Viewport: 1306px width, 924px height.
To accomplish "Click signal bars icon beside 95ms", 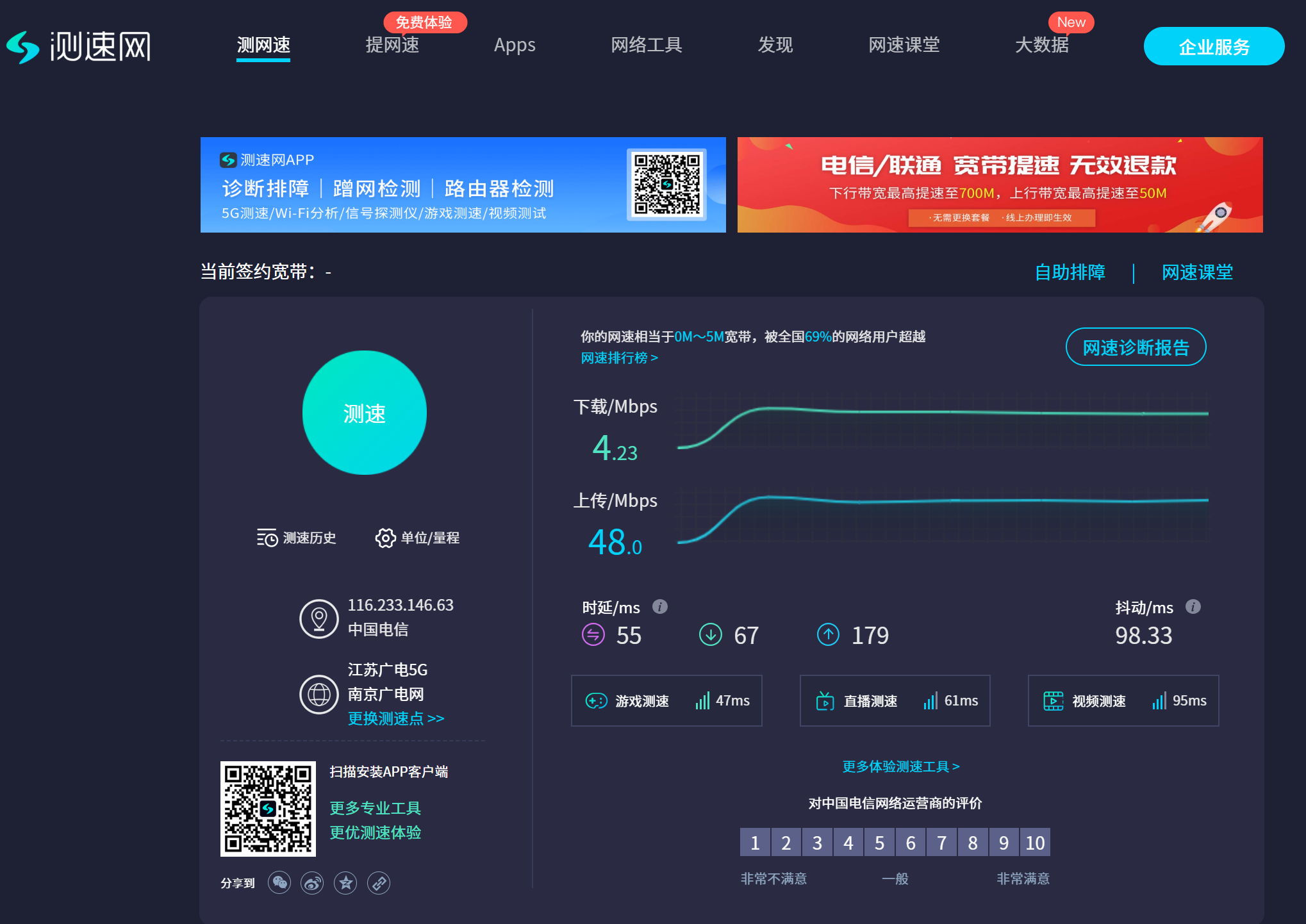I will [1159, 700].
